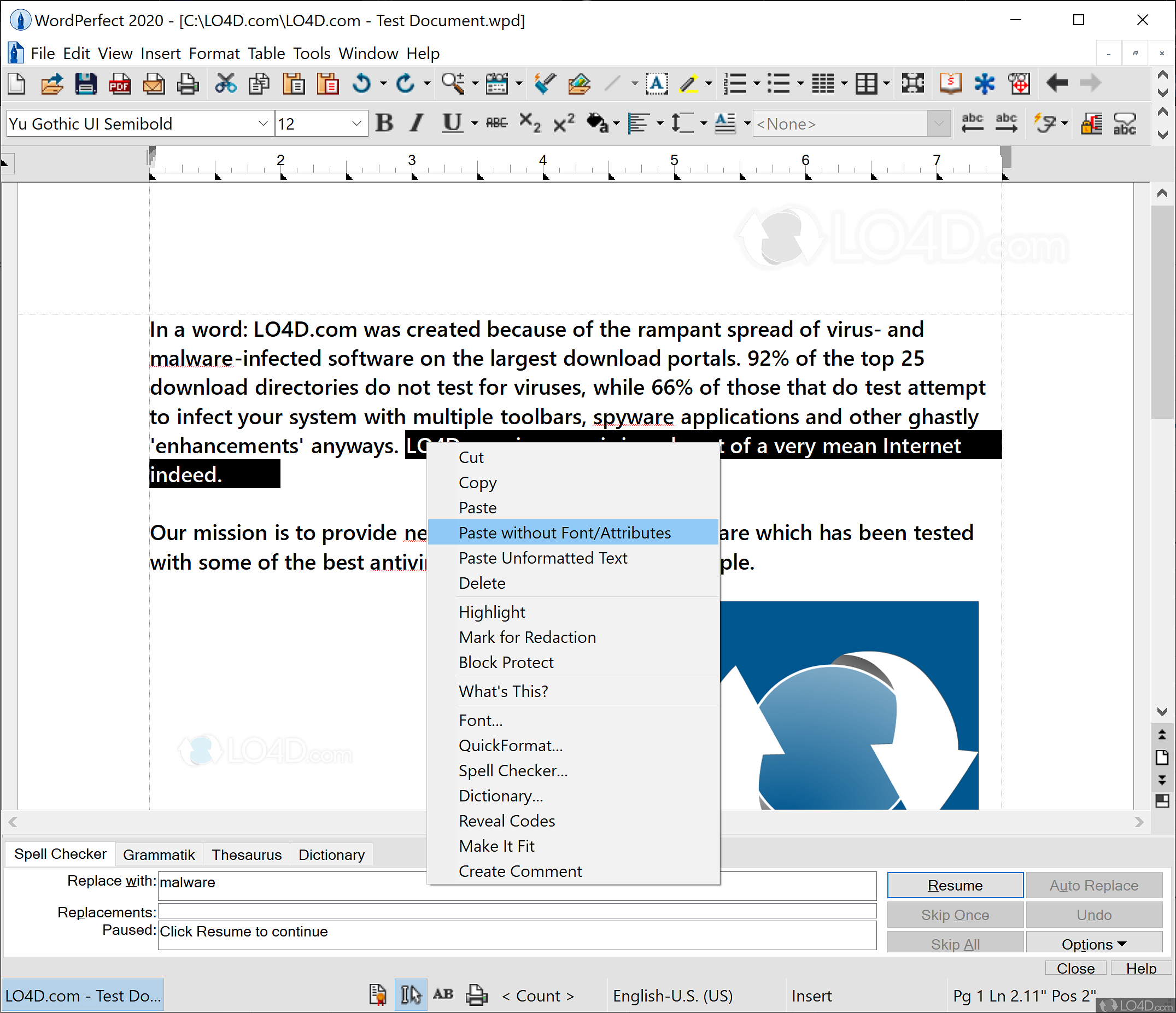Click English-U.S. (US) language in status bar
Screen dimensions: 1176x1013
672,996
